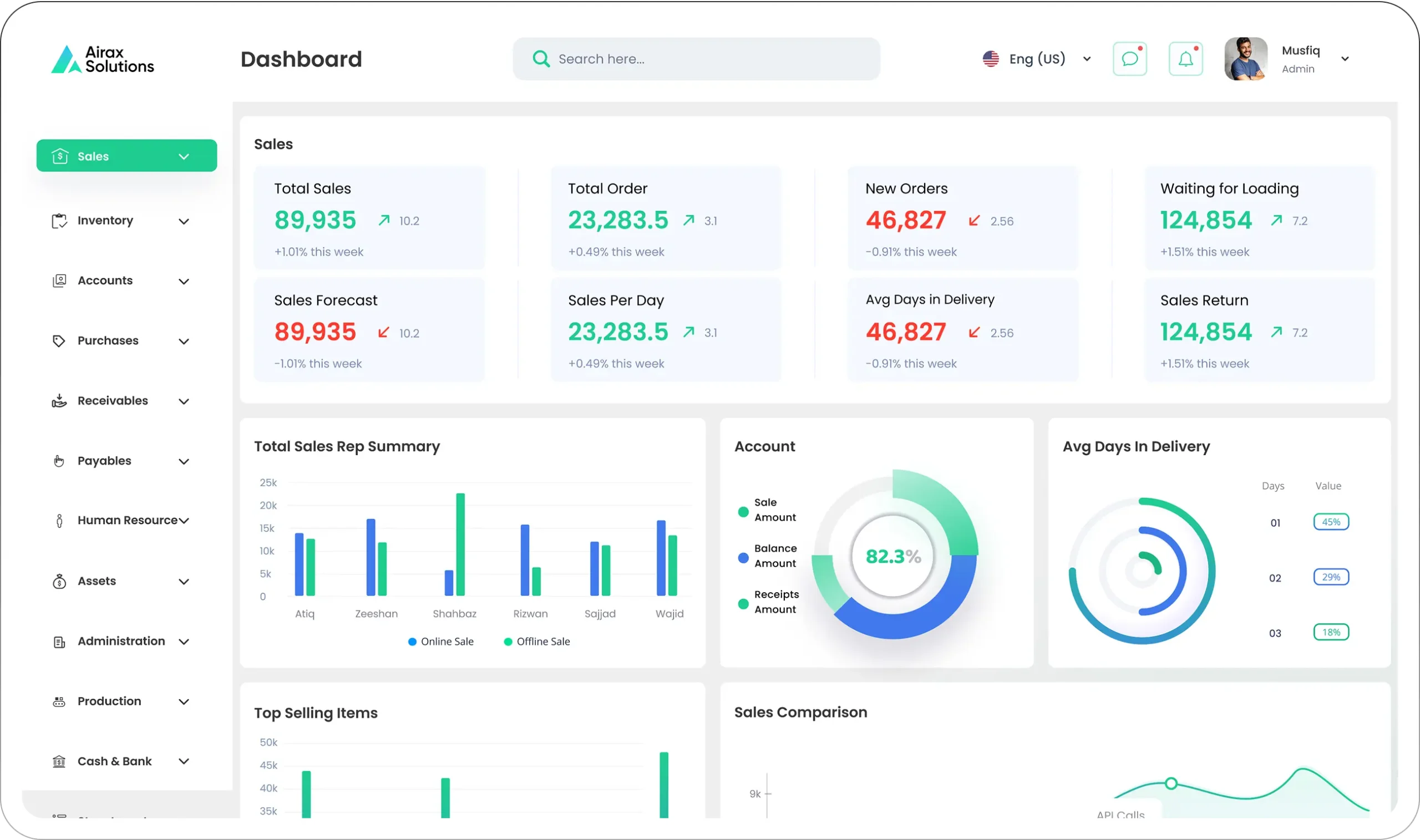Viewport: 1420px width, 840px height.
Task: Click the Airax Solutions logo
Action: tap(103, 59)
